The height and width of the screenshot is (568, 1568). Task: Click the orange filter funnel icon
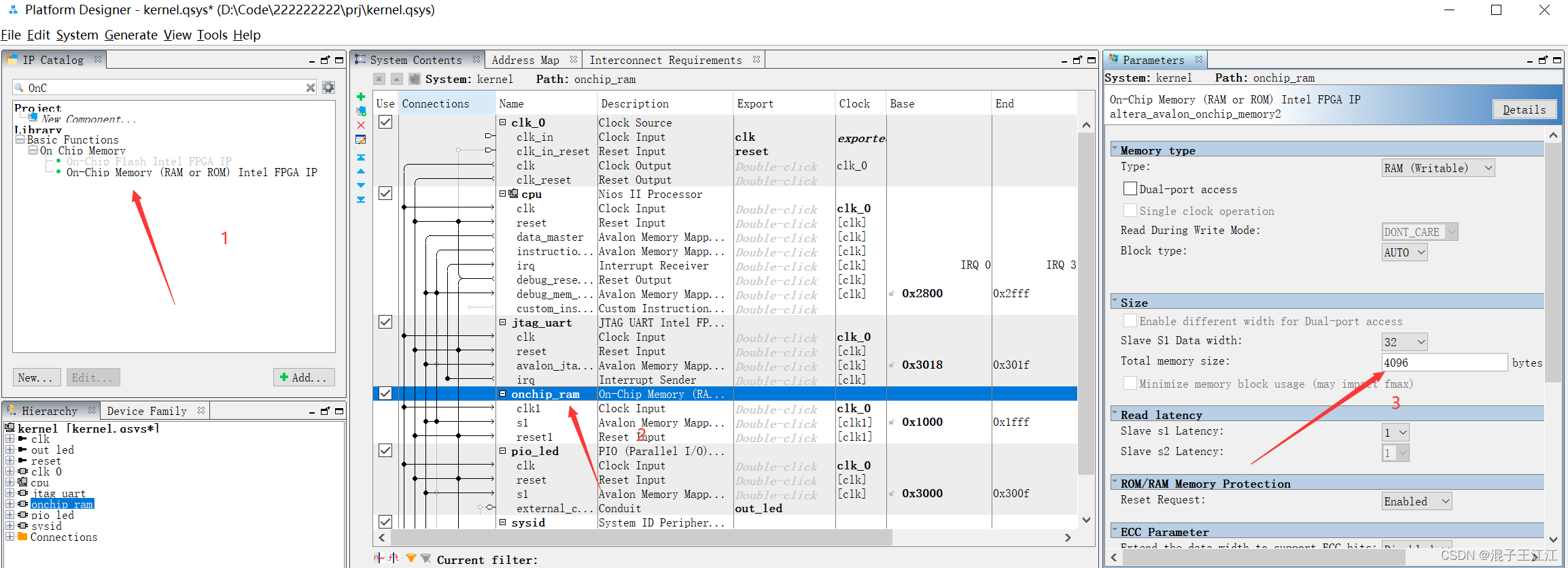pyautogui.click(x=411, y=558)
